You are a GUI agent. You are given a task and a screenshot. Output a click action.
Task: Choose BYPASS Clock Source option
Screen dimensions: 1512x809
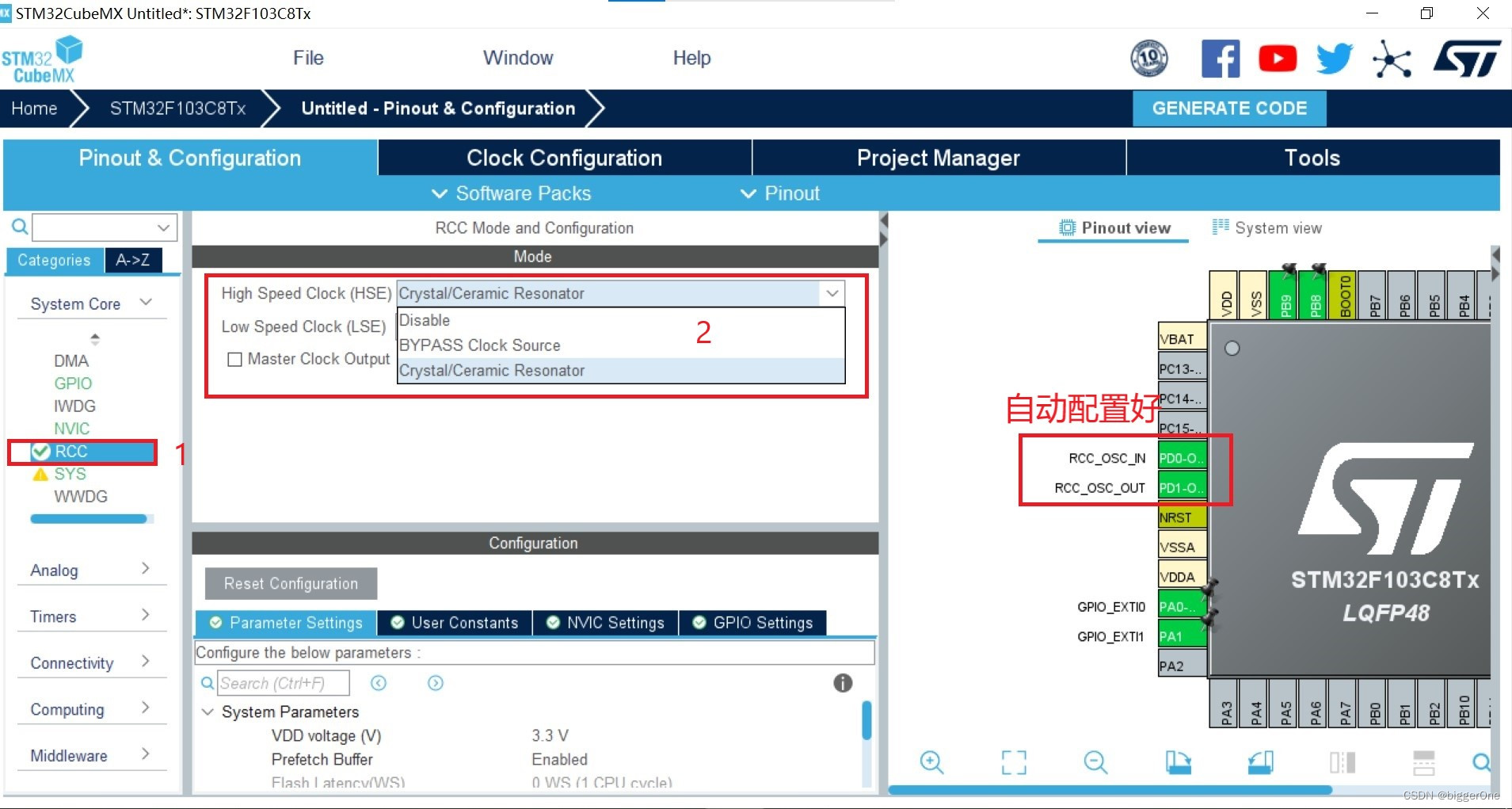pos(620,345)
